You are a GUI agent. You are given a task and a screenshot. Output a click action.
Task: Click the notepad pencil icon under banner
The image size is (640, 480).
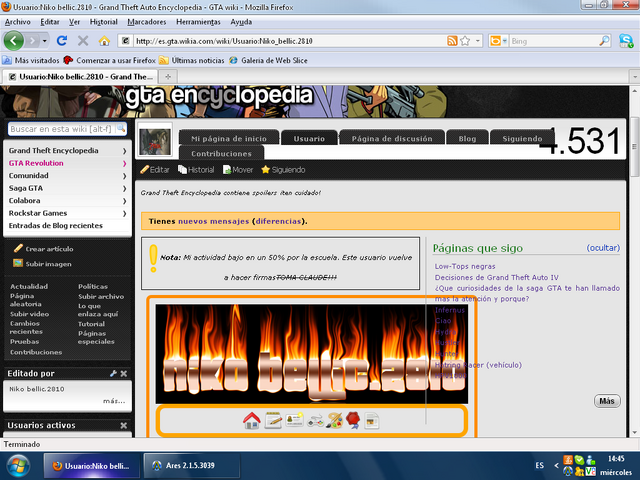pyautogui.click(x=273, y=420)
